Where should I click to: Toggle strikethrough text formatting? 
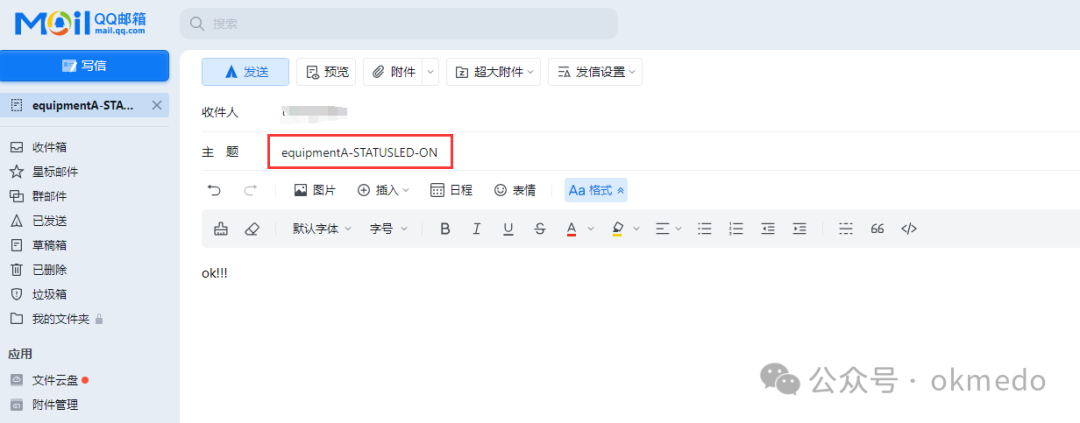[x=540, y=229]
